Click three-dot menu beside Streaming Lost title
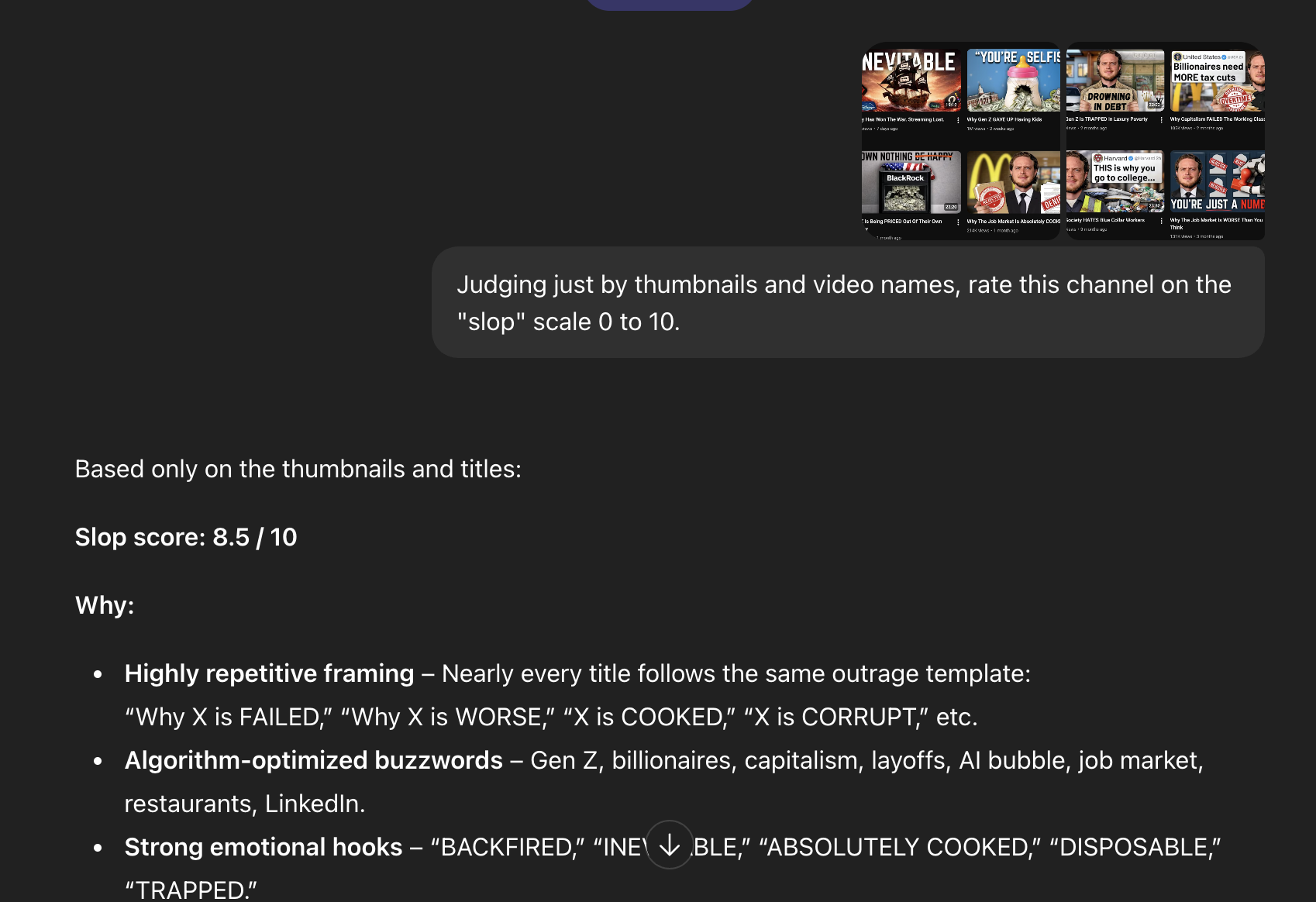1316x902 pixels. click(x=958, y=120)
